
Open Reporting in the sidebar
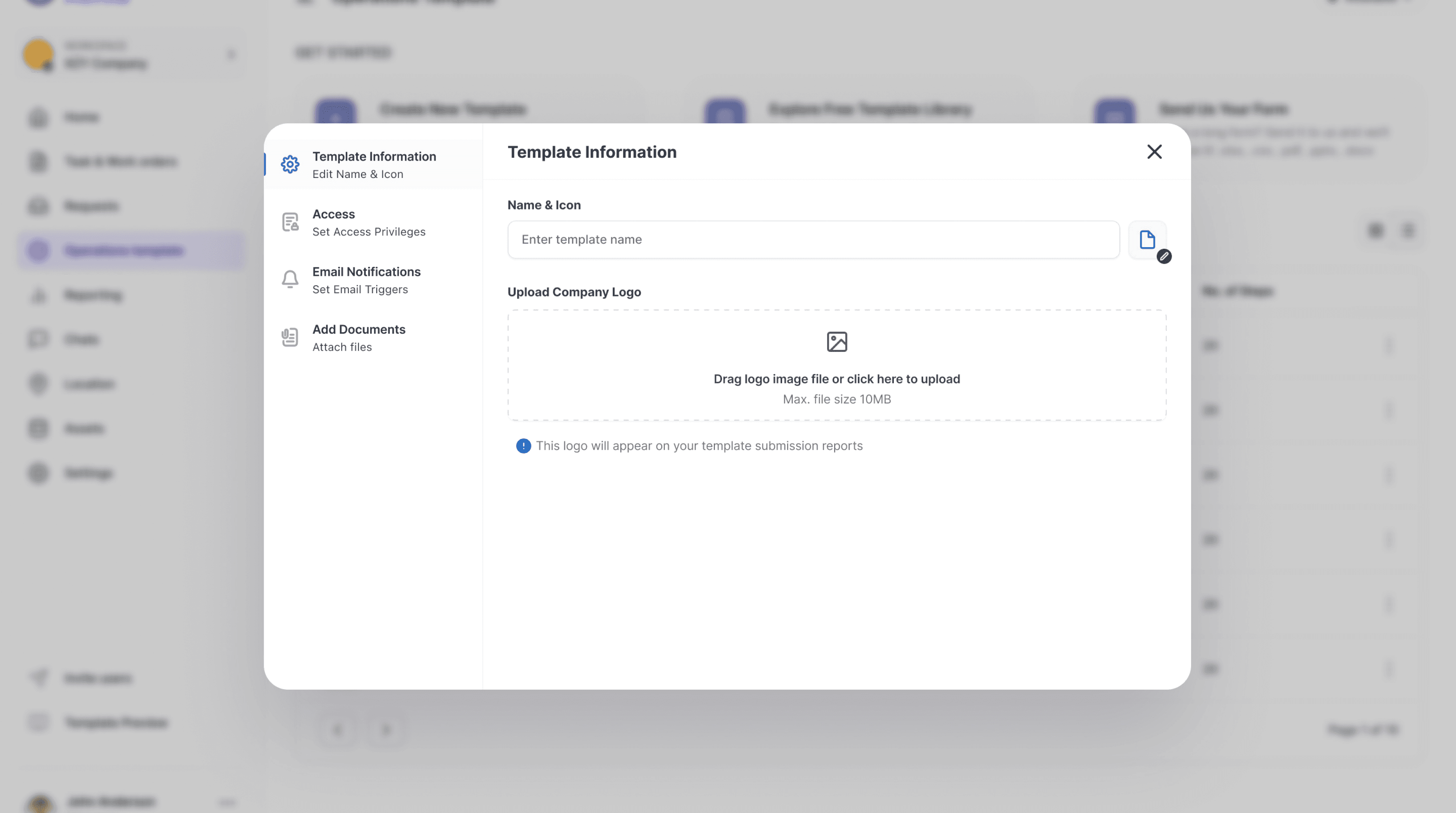[93, 295]
